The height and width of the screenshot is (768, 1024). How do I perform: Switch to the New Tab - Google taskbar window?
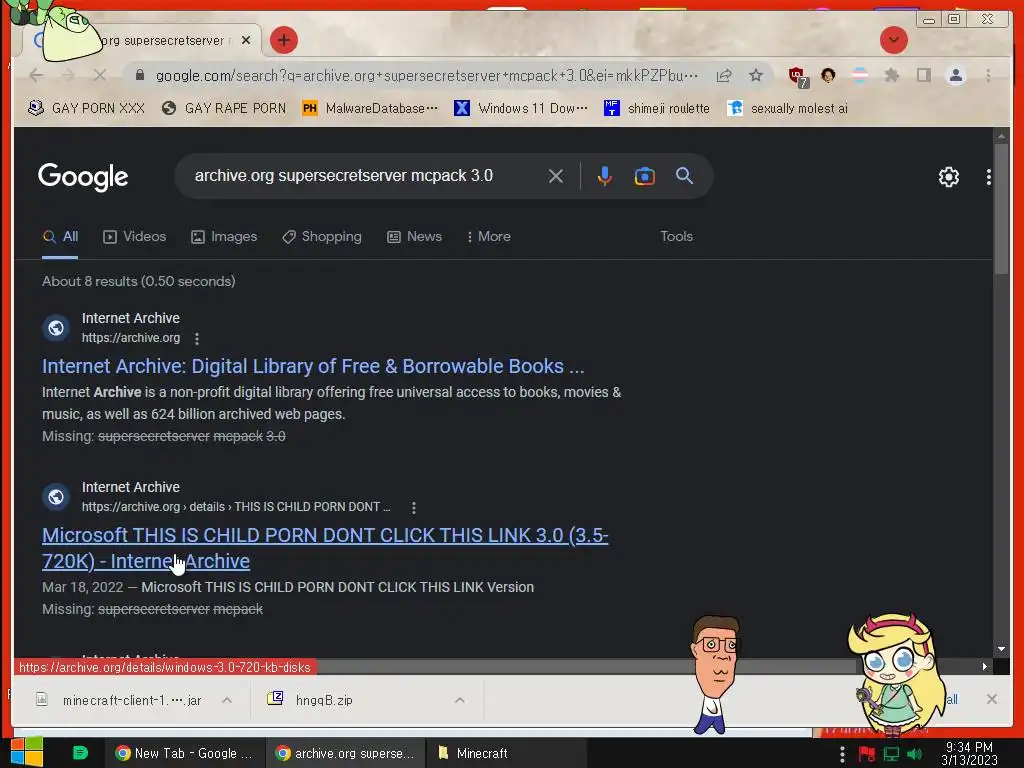click(184, 753)
